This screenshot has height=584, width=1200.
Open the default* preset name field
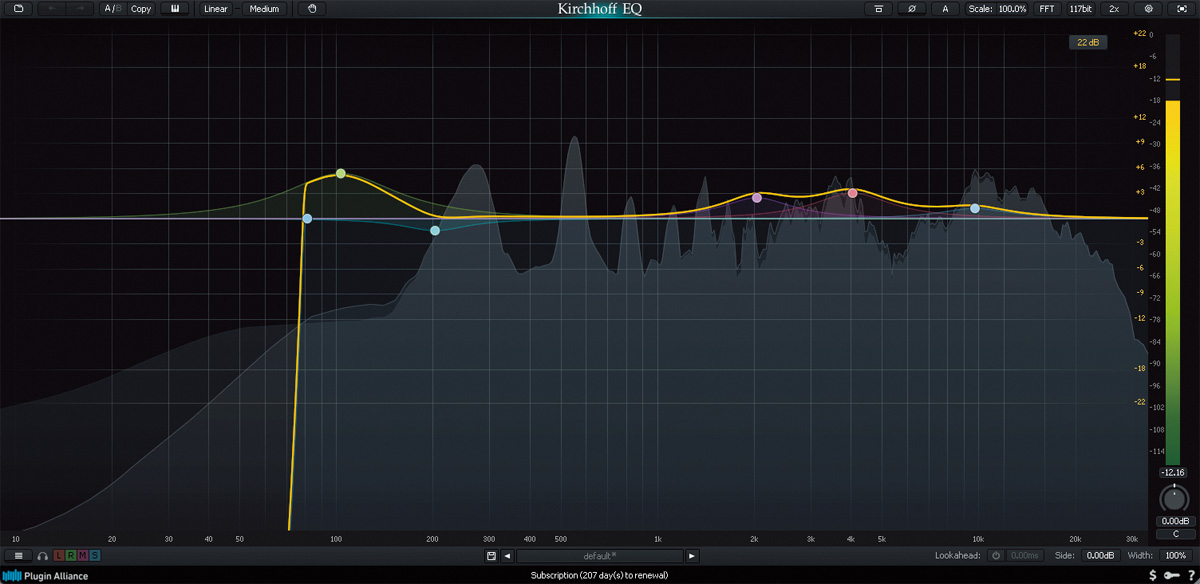click(x=600, y=556)
